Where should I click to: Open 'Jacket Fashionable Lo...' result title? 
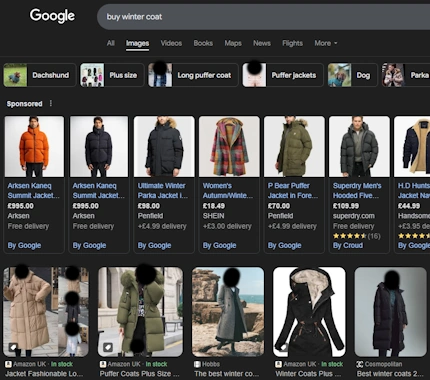(44, 374)
